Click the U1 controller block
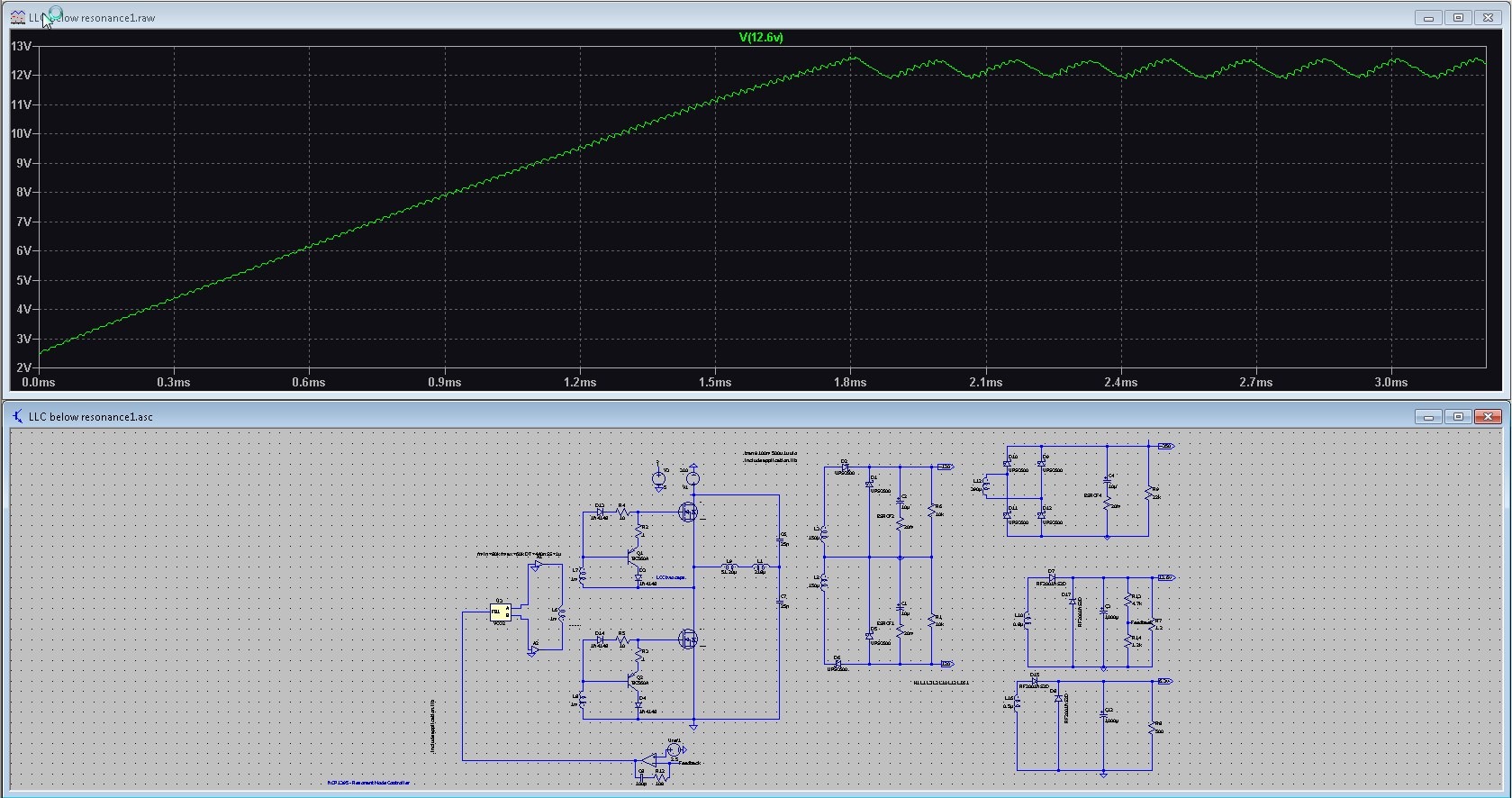Screen dimensions: 1512x798 [501, 612]
